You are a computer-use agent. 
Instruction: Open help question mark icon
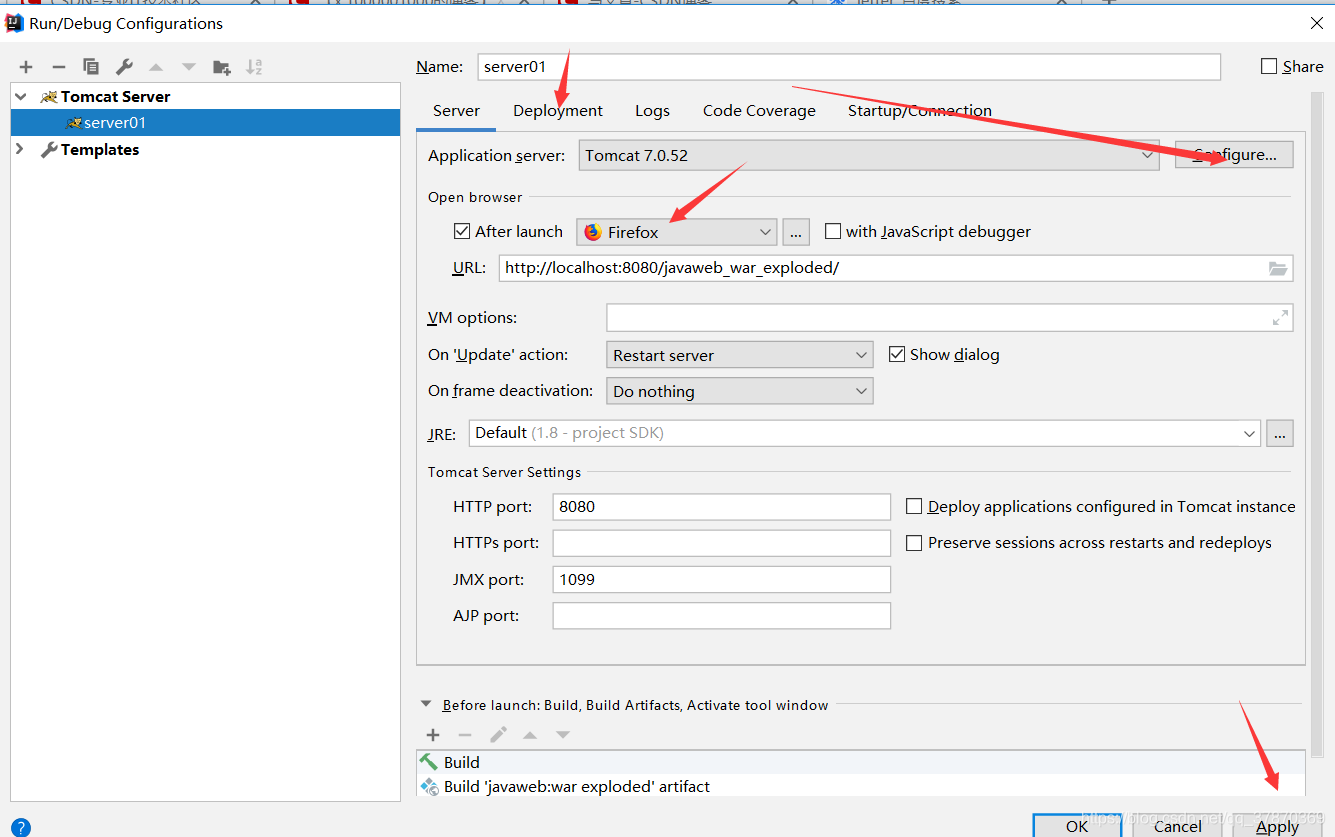coord(20,827)
